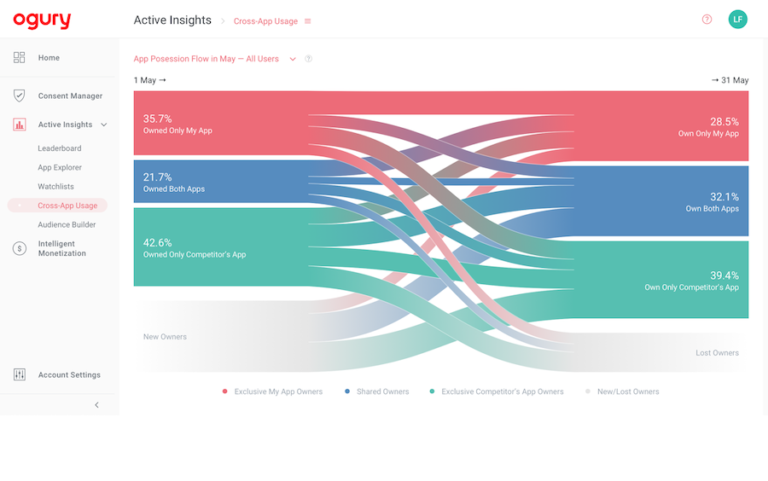This screenshot has height=481, width=768.
Task: Click the Active Insights chart icon
Action: click(19, 125)
